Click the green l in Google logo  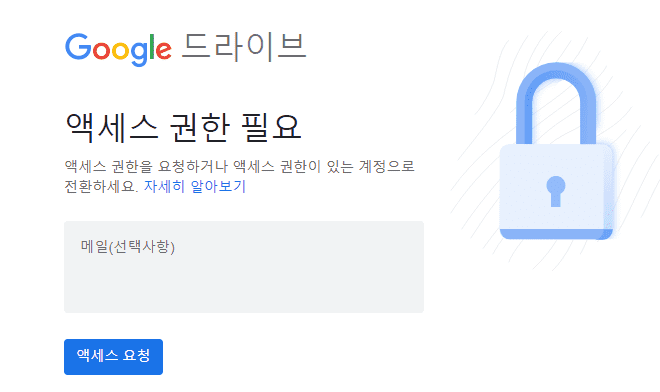152,46
